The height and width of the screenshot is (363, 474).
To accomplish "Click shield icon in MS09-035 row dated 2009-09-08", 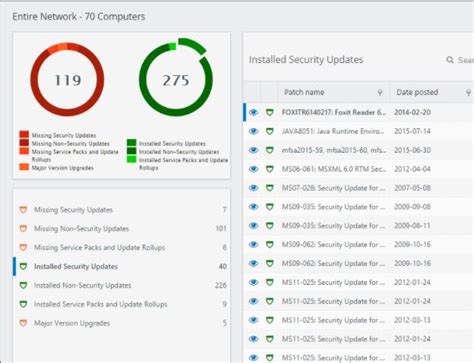I will point(270,207).
